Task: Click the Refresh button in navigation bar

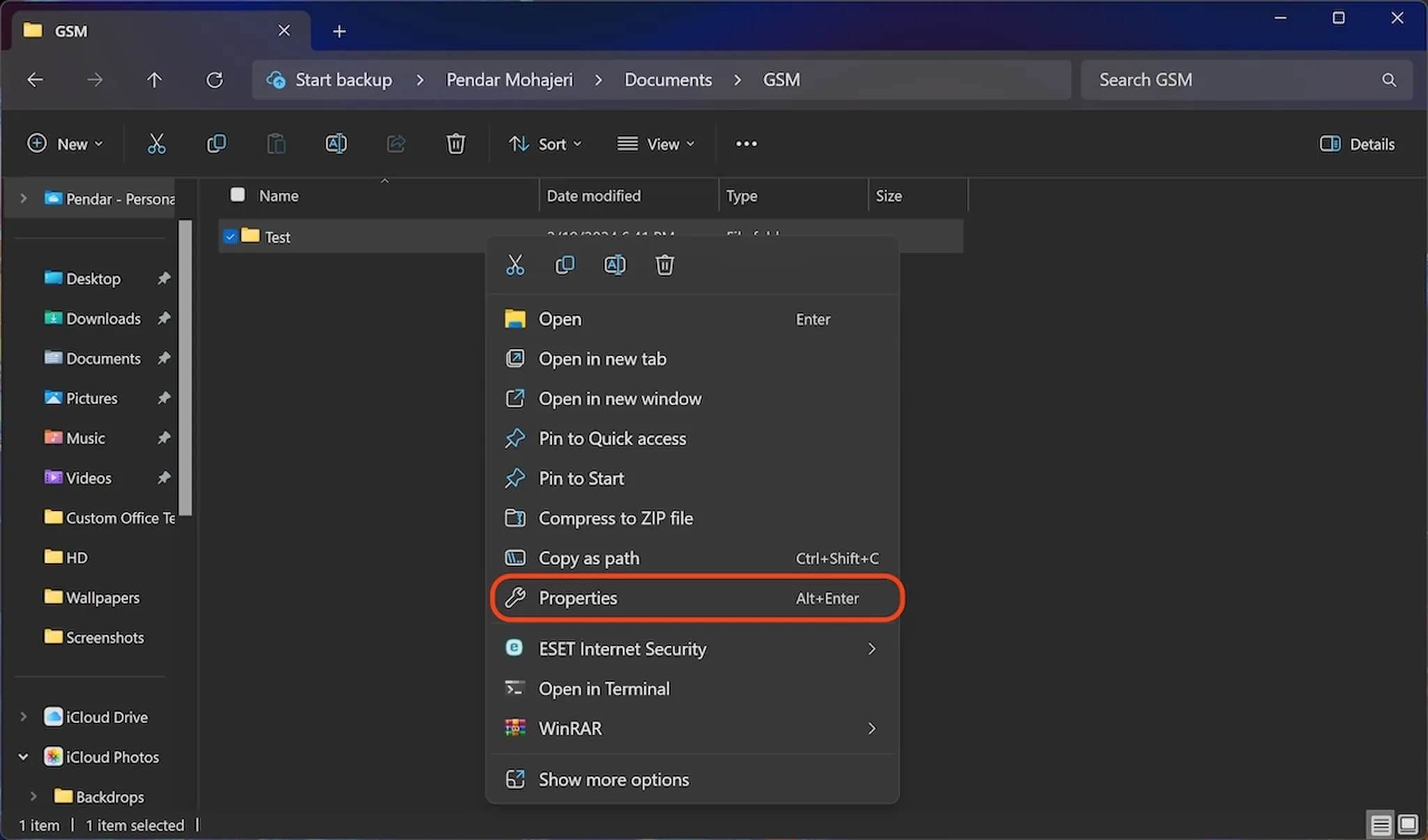Action: click(215, 80)
